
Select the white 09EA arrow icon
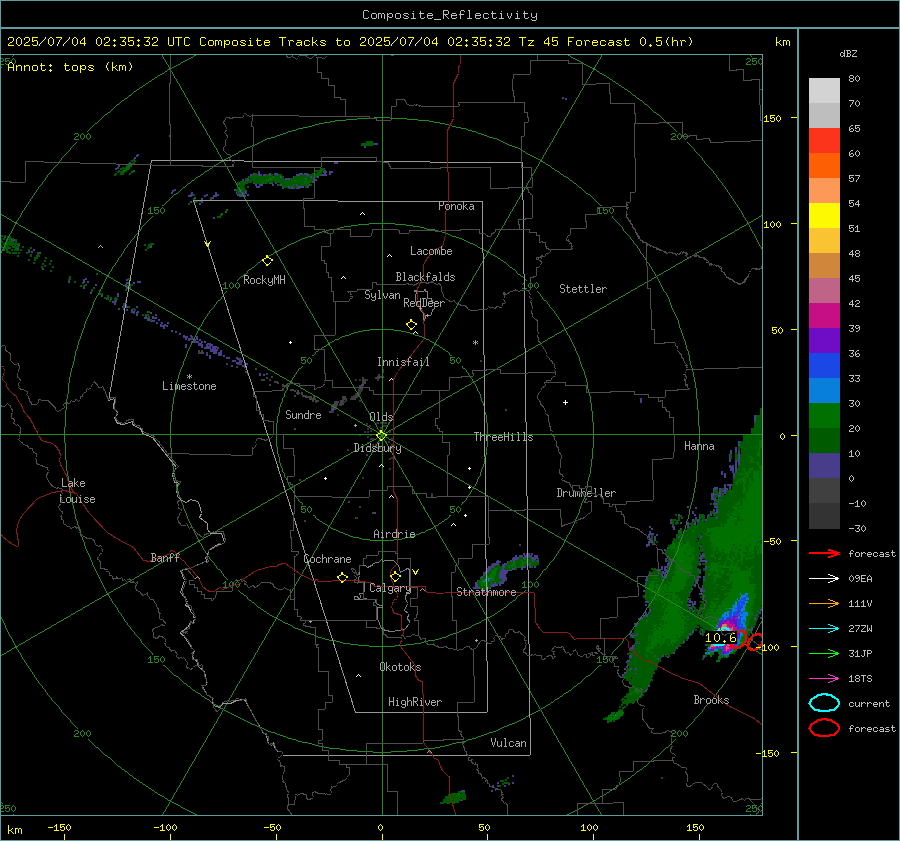coord(824,579)
